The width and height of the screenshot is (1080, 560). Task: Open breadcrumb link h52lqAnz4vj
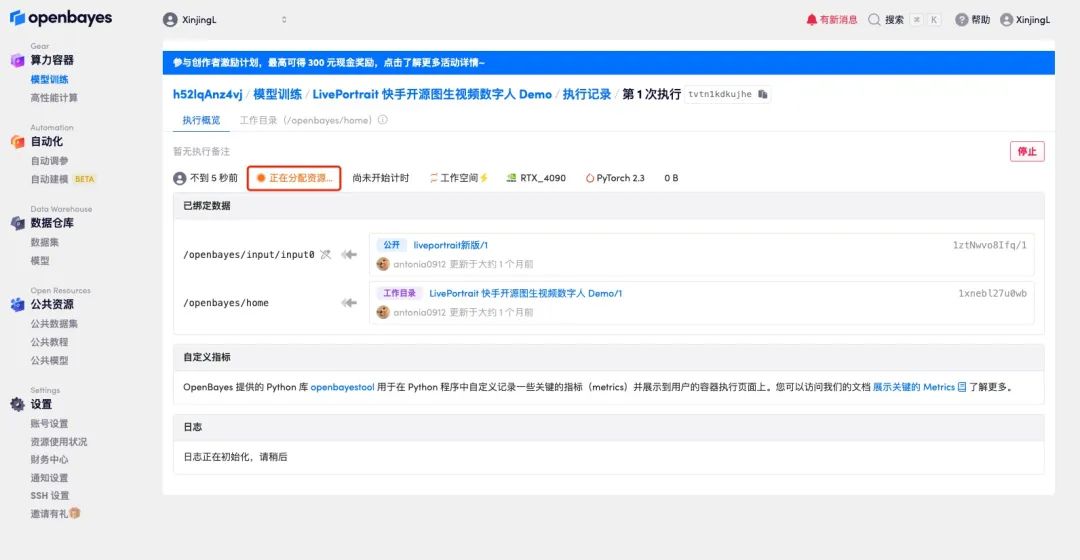coord(207,94)
